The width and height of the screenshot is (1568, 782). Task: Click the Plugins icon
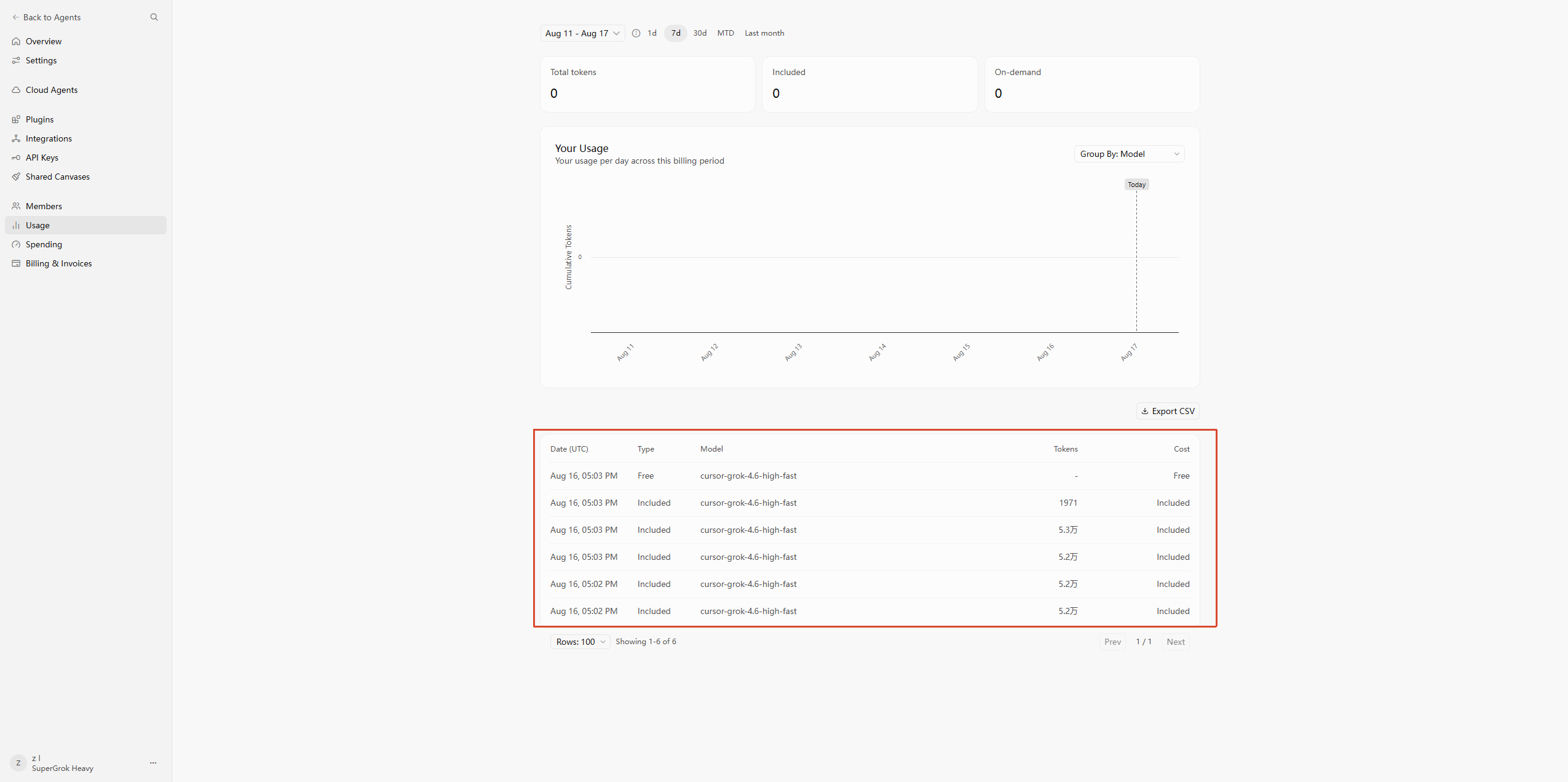point(16,119)
